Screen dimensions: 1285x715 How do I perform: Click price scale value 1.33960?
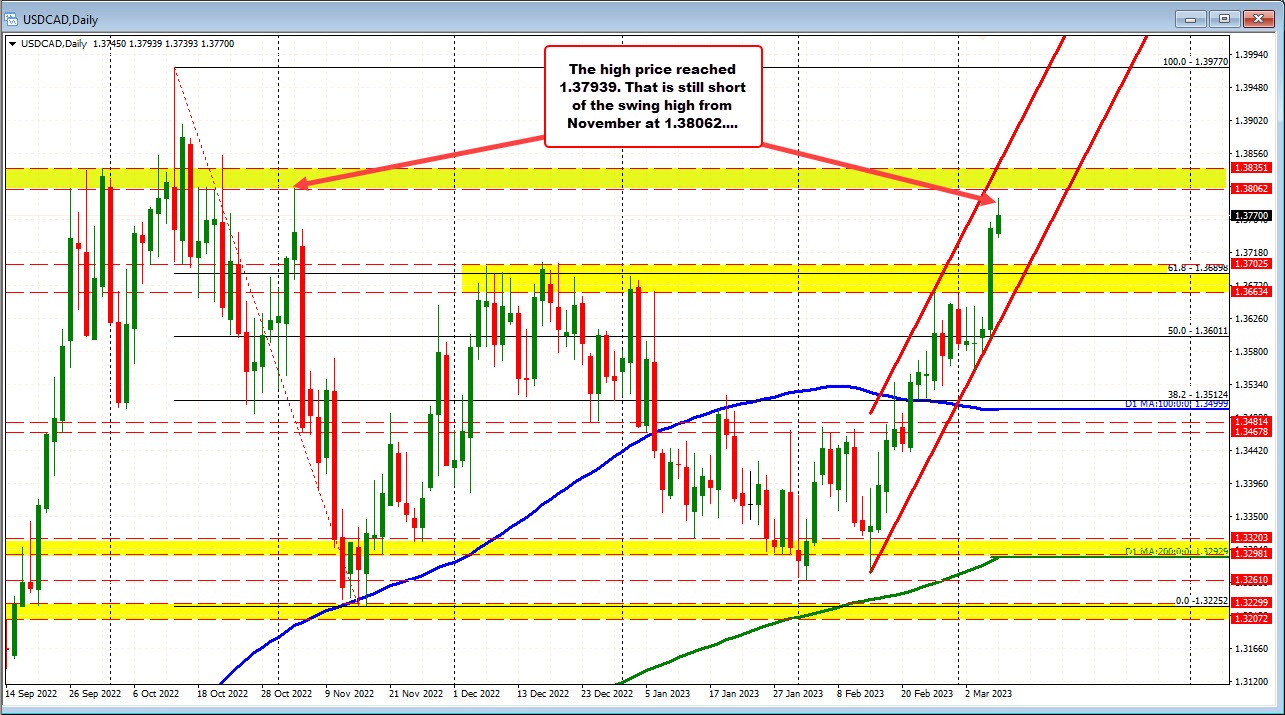click(1250, 484)
